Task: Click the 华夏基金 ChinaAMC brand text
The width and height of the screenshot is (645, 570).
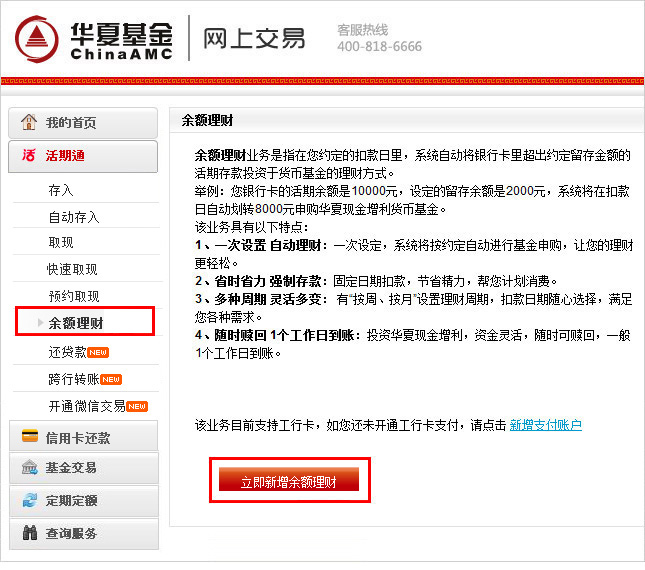Action: [x=121, y=40]
